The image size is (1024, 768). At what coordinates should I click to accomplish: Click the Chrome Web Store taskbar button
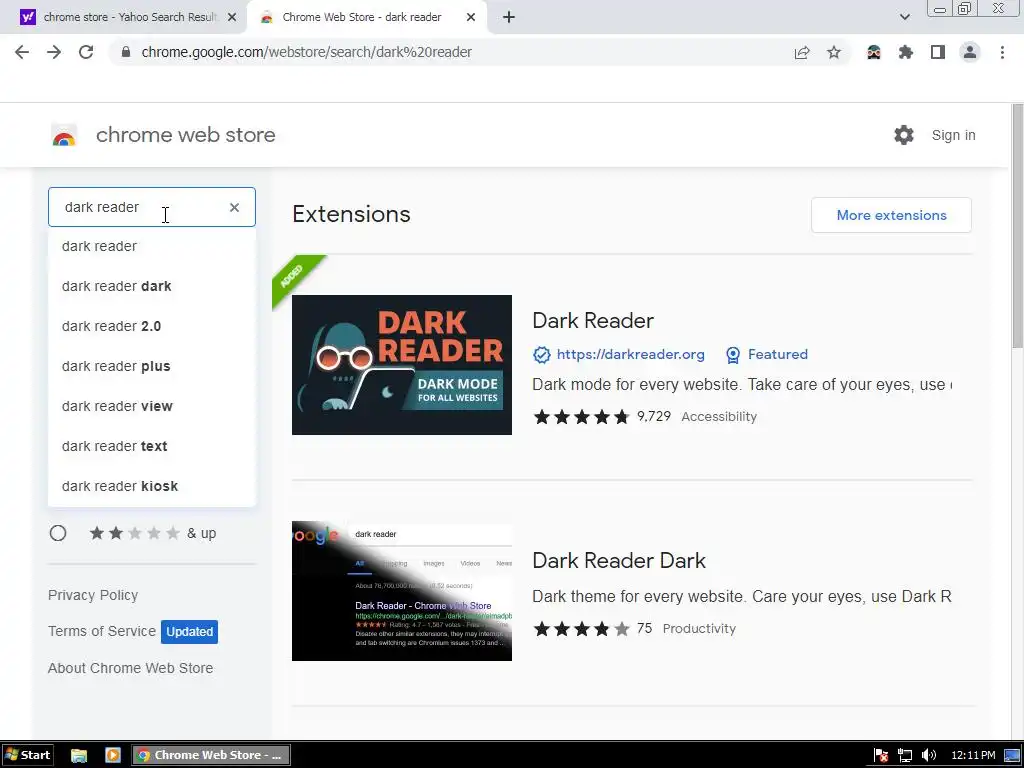pos(211,755)
